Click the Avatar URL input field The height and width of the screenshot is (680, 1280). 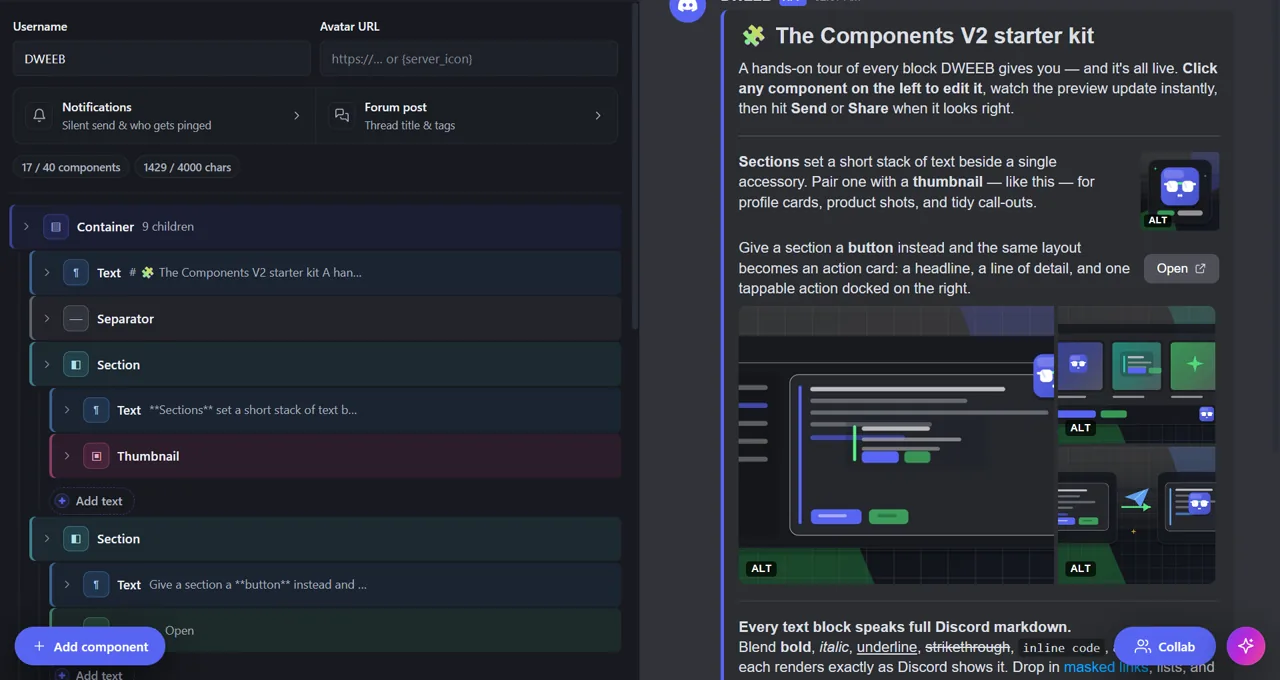coord(469,59)
